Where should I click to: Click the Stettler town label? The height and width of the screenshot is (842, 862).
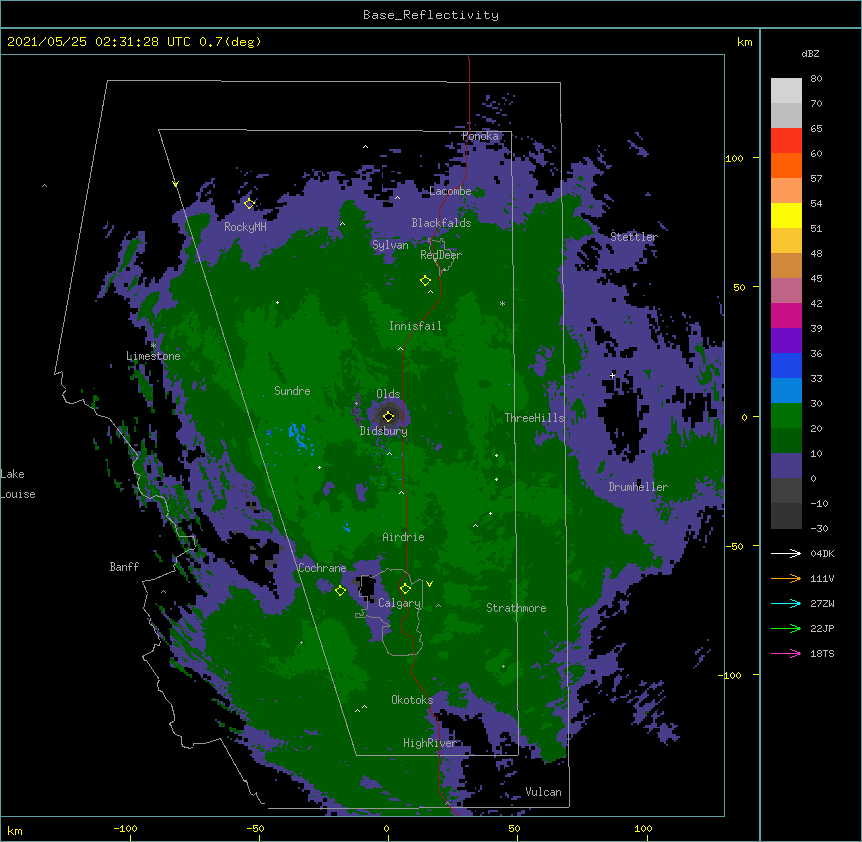[634, 237]
